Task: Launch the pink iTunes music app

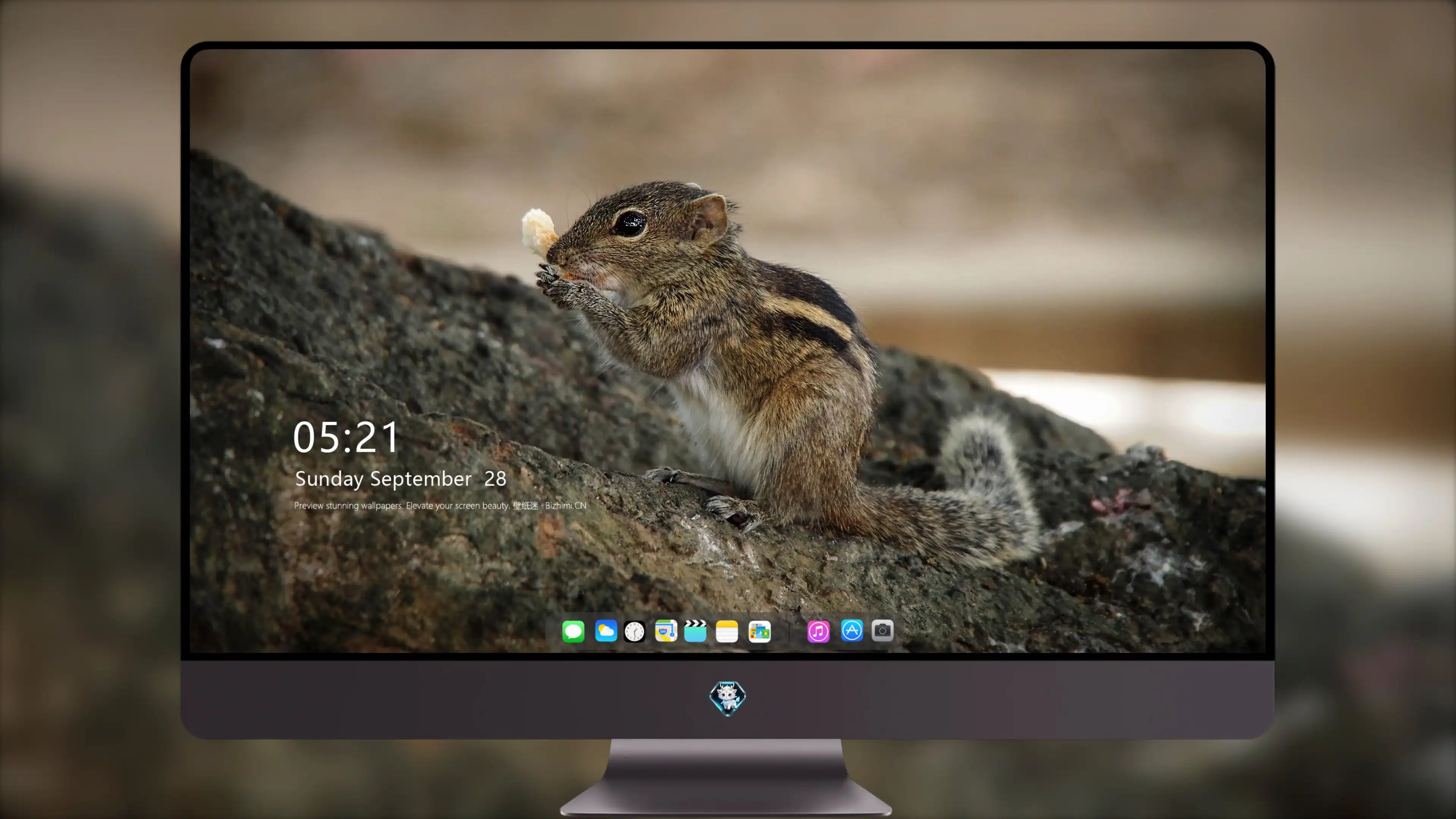Action: click(819, 631)
